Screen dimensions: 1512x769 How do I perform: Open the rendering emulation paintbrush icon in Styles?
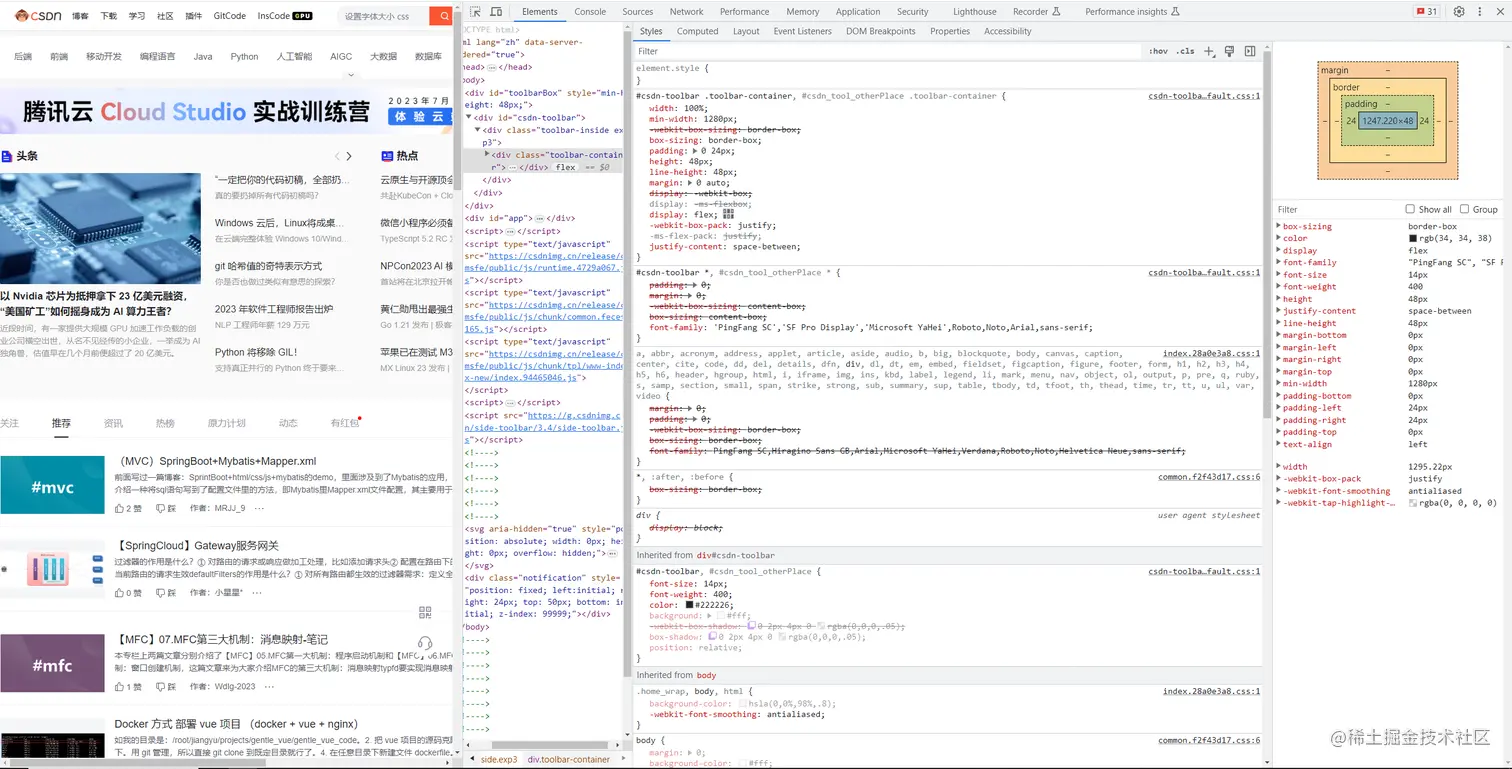click(x=1230, y=51)
